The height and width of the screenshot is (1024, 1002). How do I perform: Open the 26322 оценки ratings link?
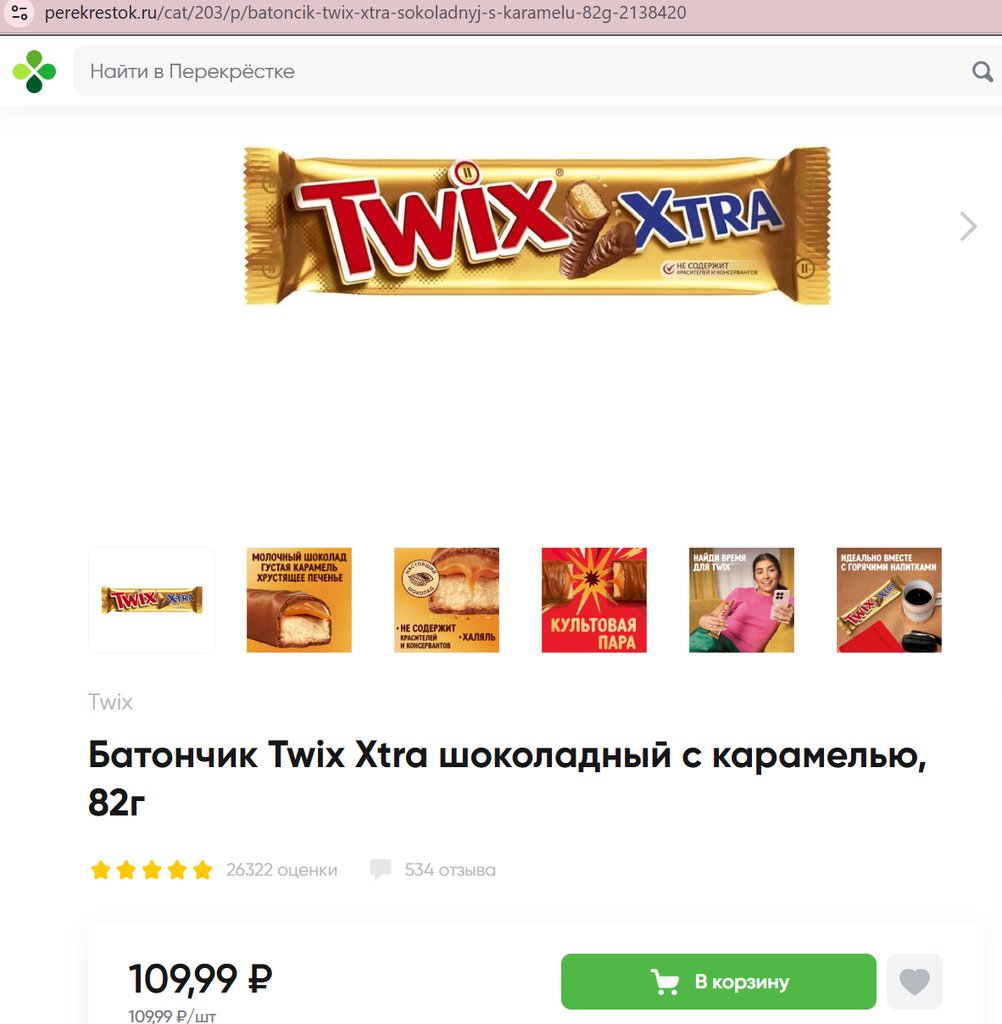tap(282, 870)
